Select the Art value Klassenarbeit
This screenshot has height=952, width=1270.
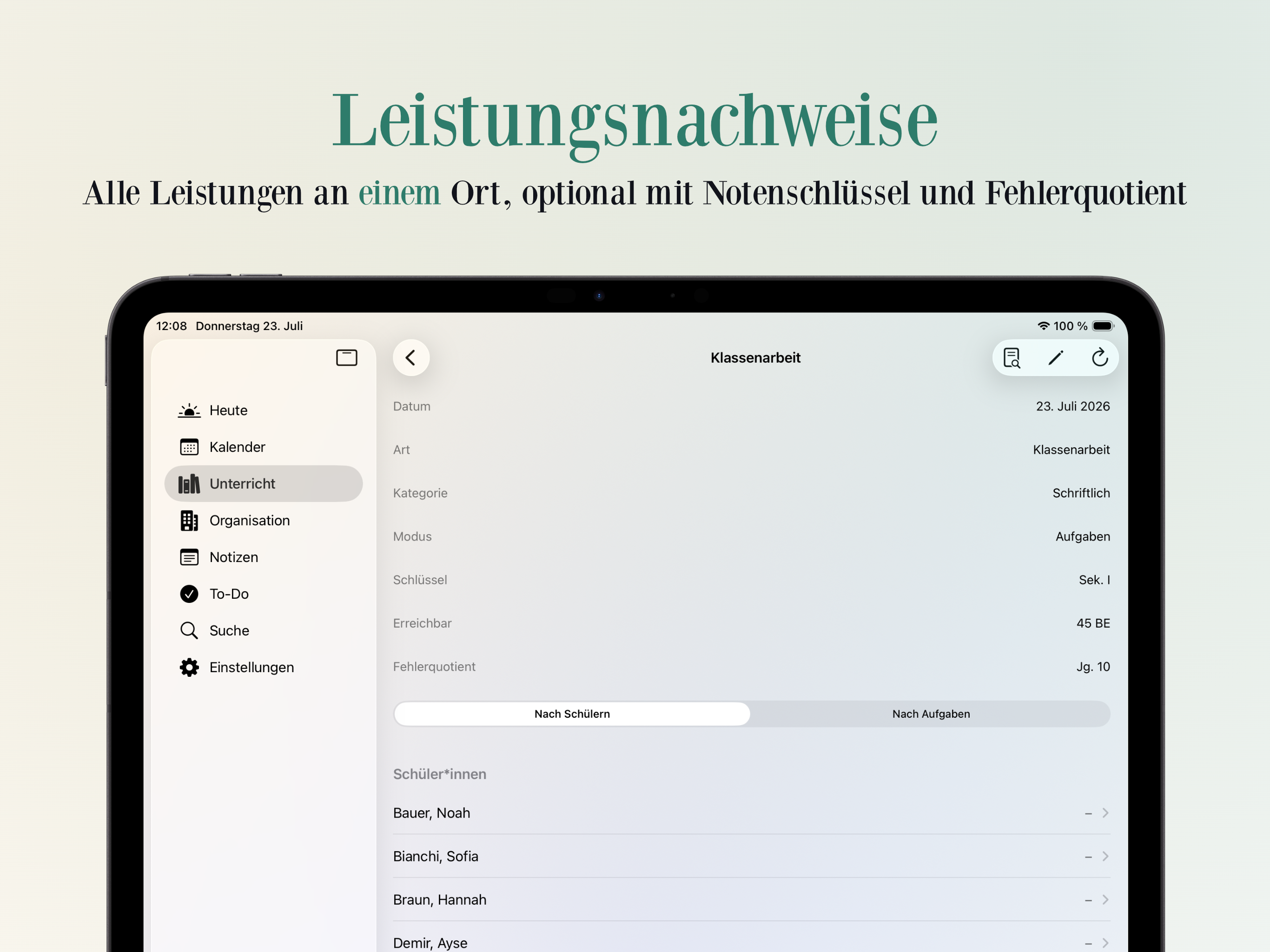tap(1071, 450)
